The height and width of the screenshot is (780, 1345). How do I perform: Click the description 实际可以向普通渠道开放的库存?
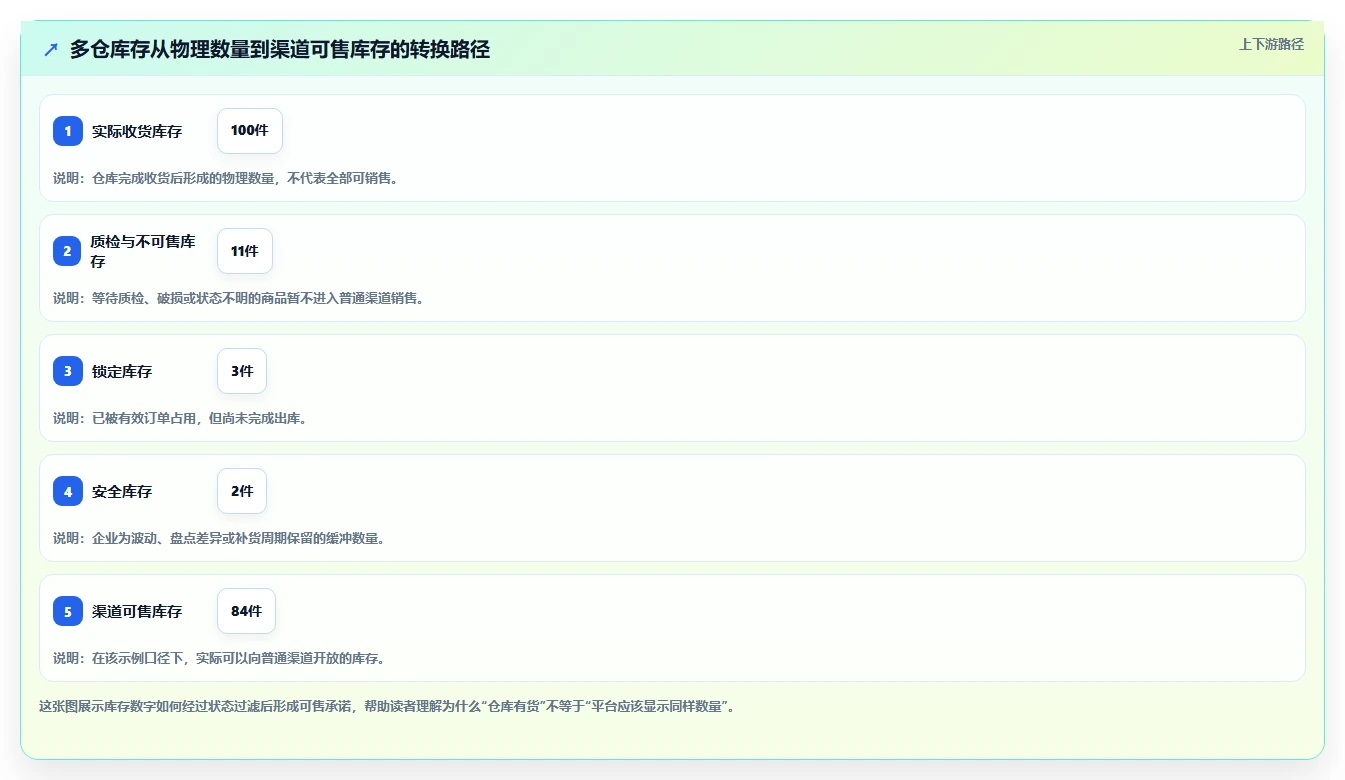pyautogui.click(x=219, y=658)
